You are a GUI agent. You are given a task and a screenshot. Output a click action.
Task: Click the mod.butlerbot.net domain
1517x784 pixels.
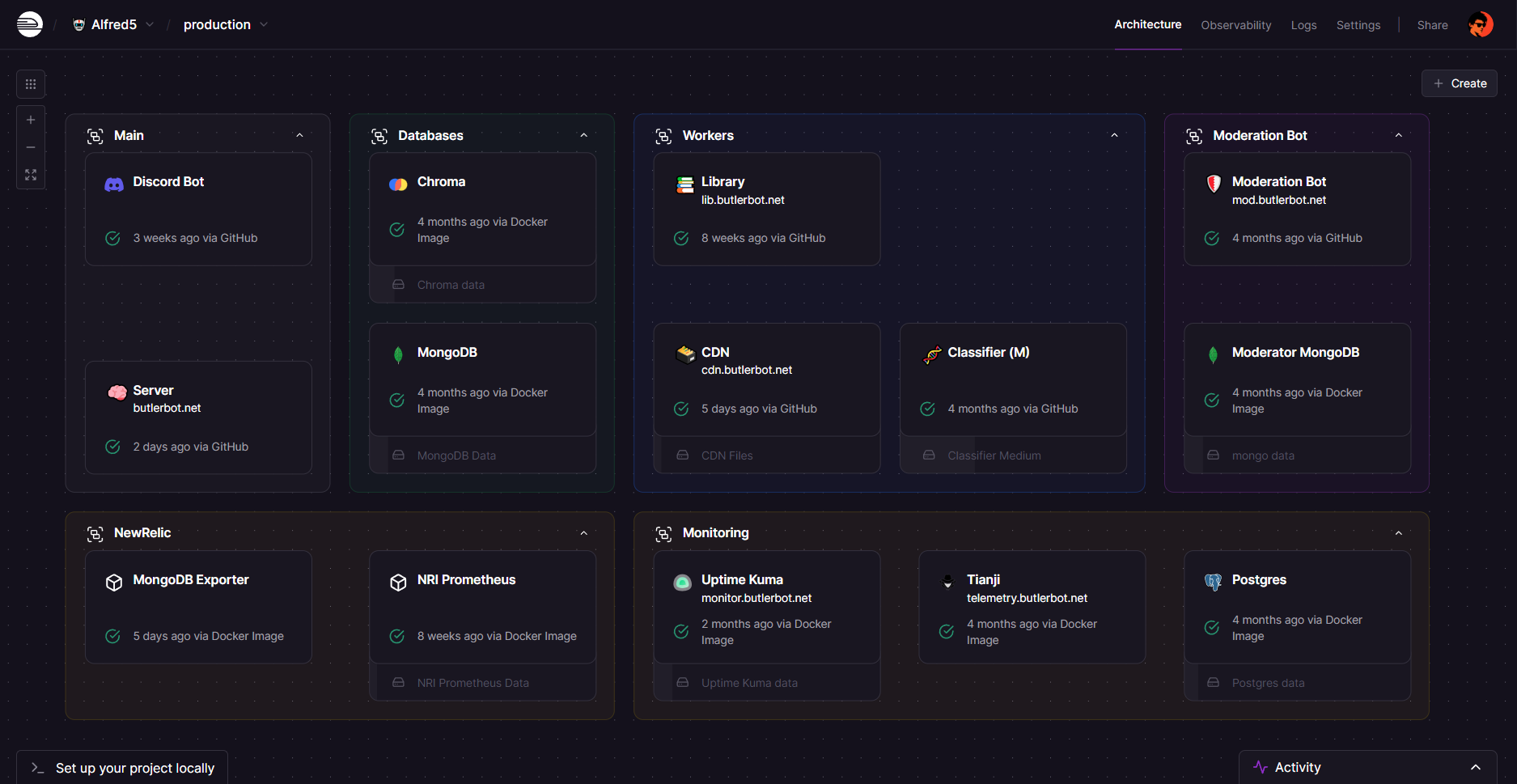(x=1279, y=200)
